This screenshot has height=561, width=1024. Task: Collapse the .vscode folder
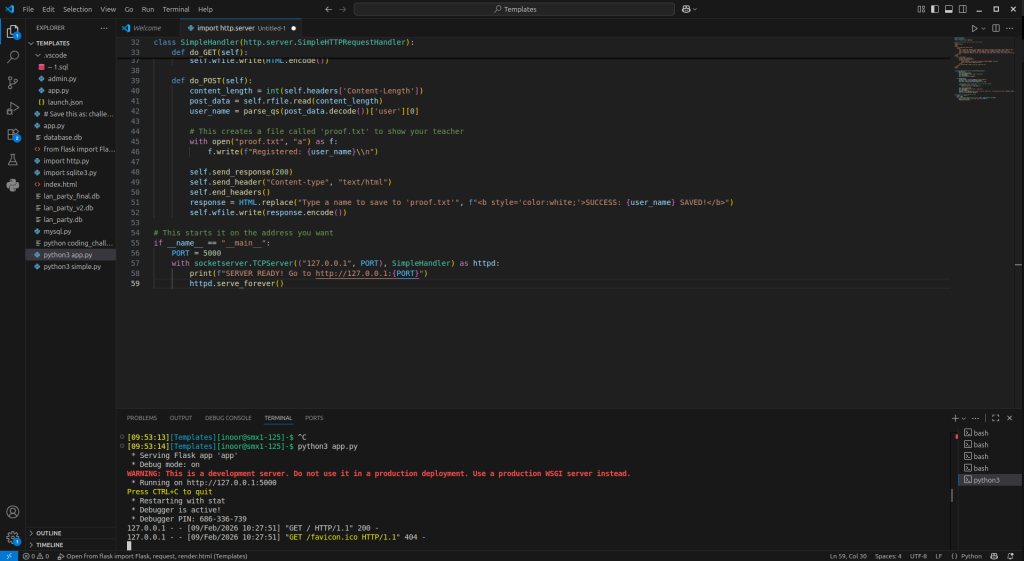pyautogui.click(x=54, y=55)
